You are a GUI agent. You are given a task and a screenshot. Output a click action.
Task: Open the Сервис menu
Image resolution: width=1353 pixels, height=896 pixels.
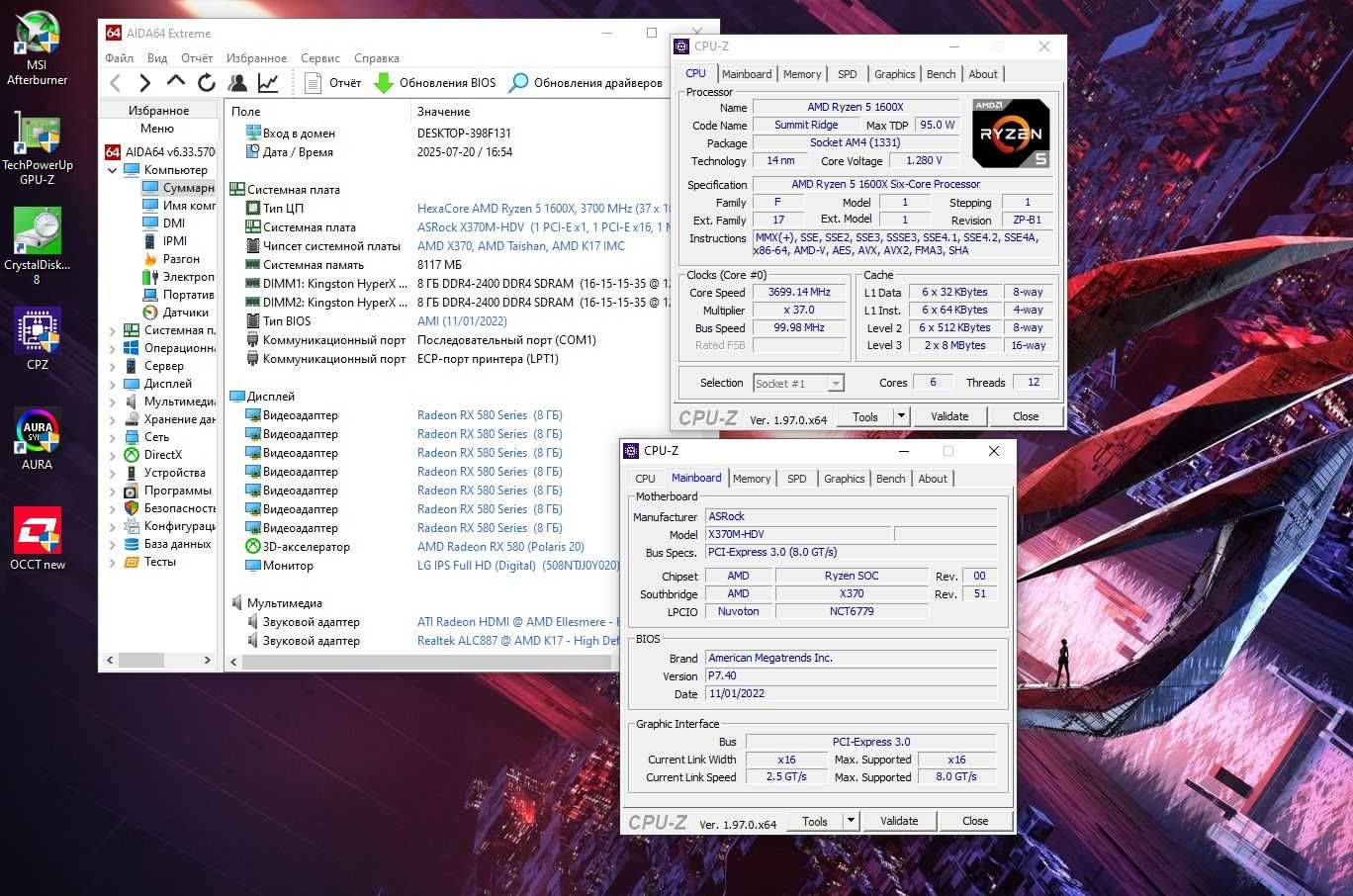(x=319, y=58)
